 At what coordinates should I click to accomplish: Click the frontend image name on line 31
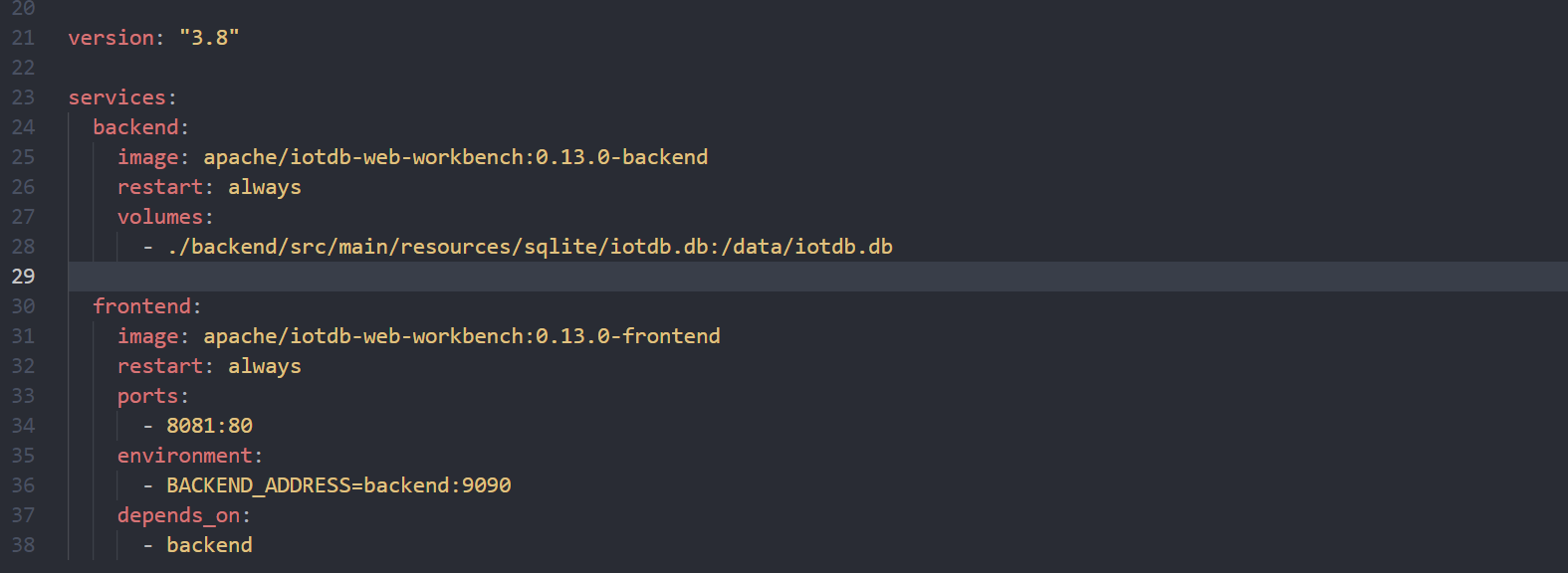coord(462,336)
